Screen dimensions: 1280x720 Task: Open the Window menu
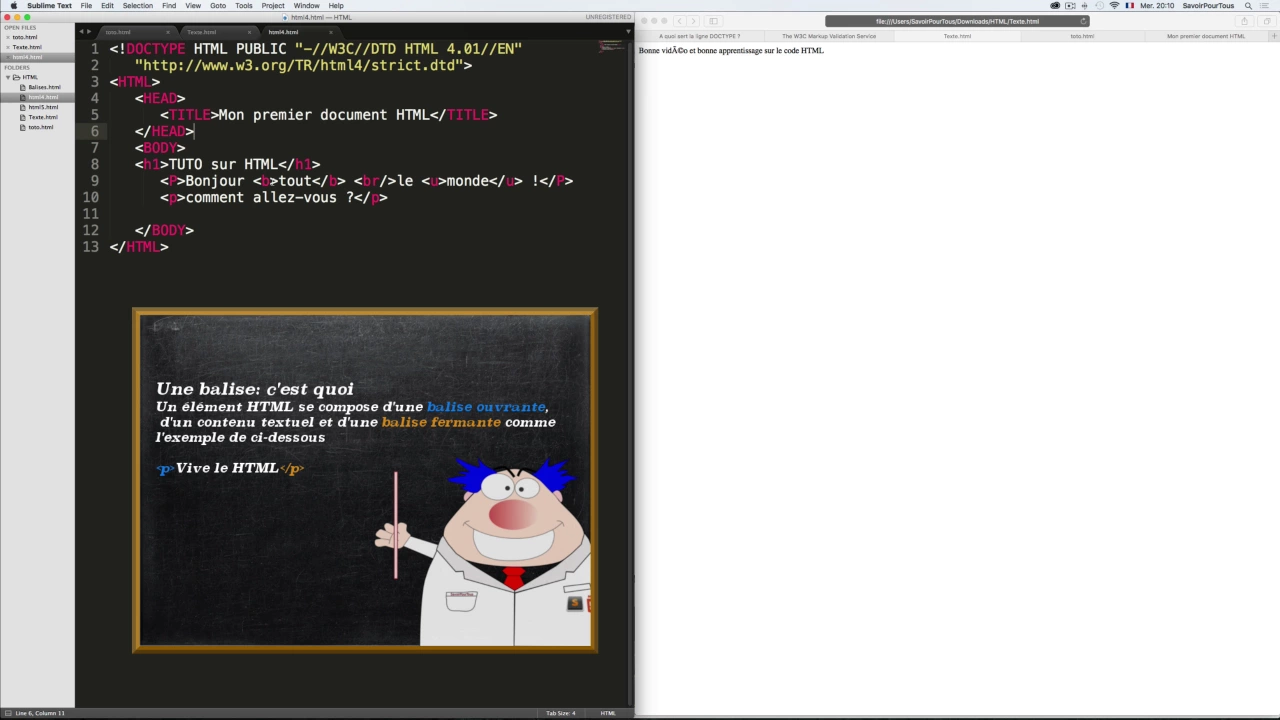tap(307, 6)
